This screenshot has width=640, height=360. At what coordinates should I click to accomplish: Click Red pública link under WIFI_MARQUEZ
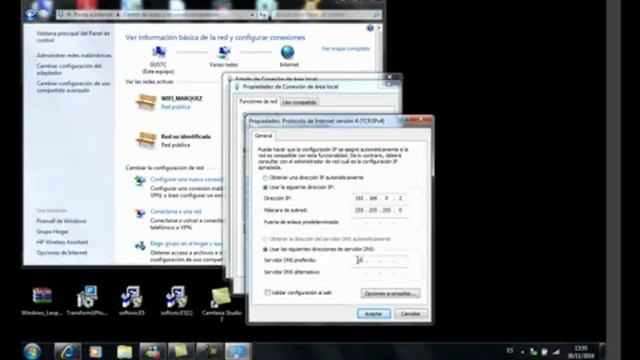[x=176, y=107]
